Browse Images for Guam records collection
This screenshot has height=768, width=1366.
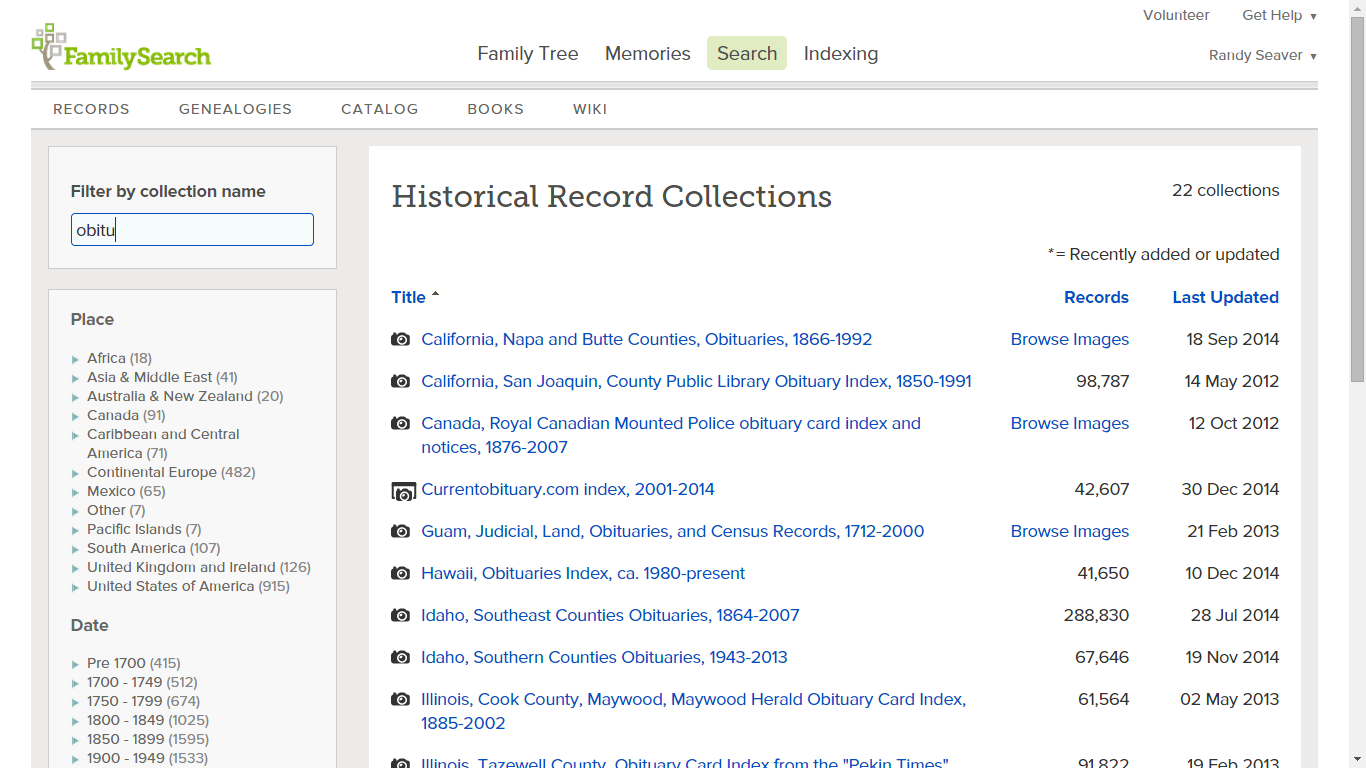[1069, 532]
